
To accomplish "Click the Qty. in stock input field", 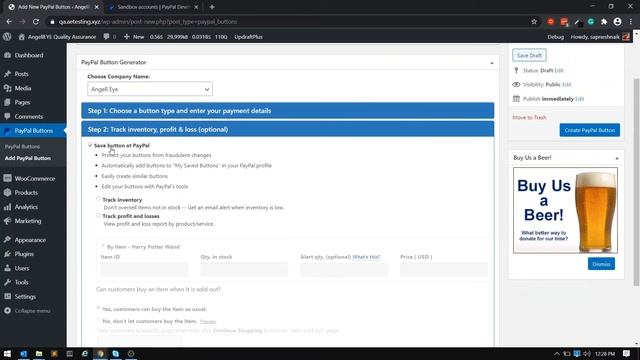I will click(x=244, y=269).
